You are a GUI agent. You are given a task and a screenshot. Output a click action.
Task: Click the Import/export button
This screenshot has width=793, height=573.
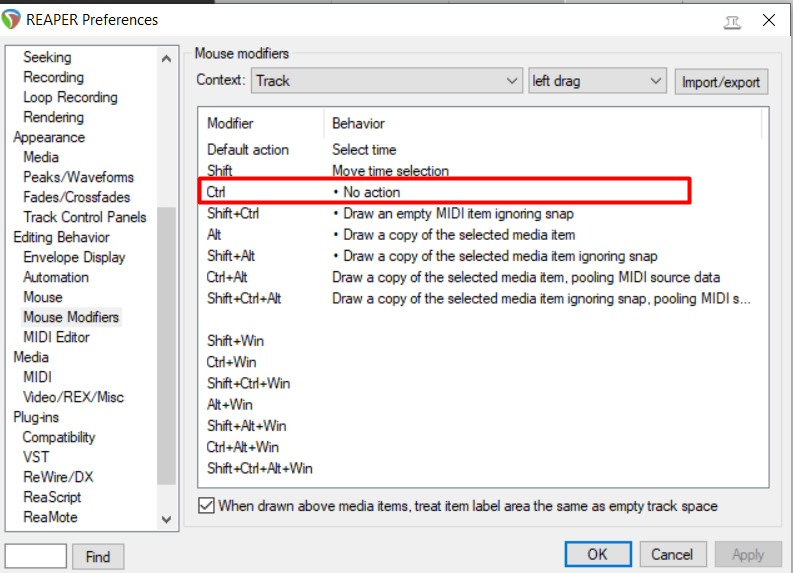coord(721,82)
